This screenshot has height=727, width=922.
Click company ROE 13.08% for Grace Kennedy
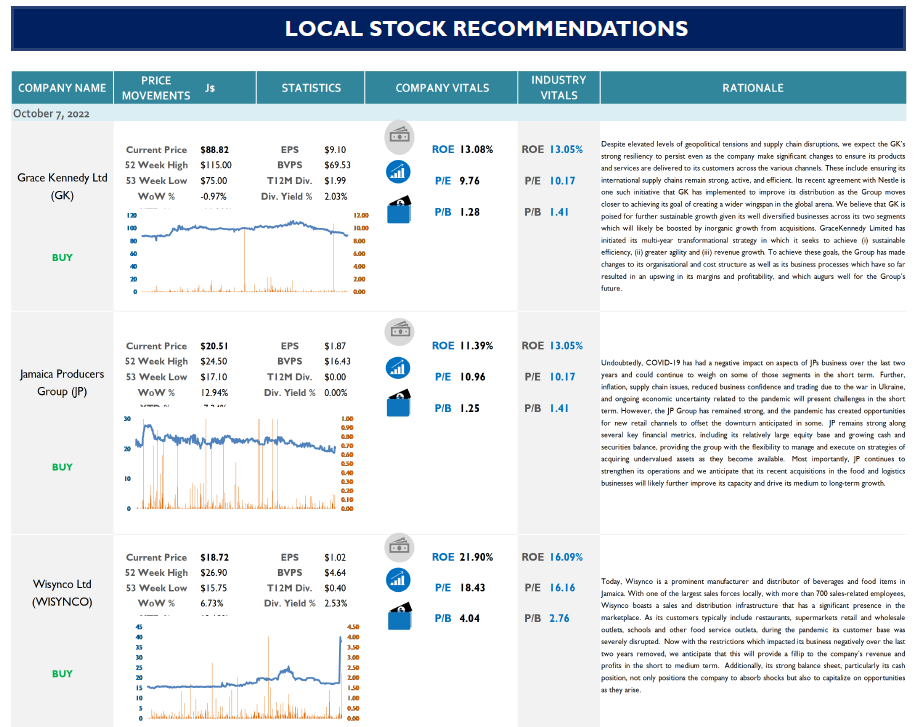click(x=476, y=149)
